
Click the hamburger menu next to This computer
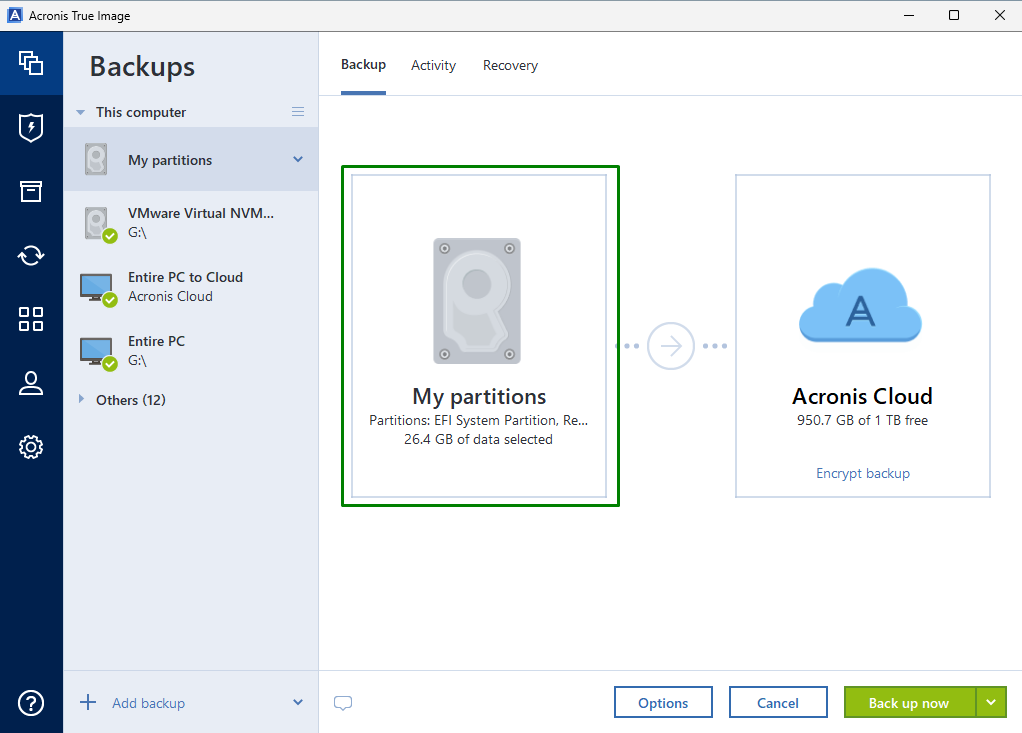pyautogui.click(x=297, y=111)
